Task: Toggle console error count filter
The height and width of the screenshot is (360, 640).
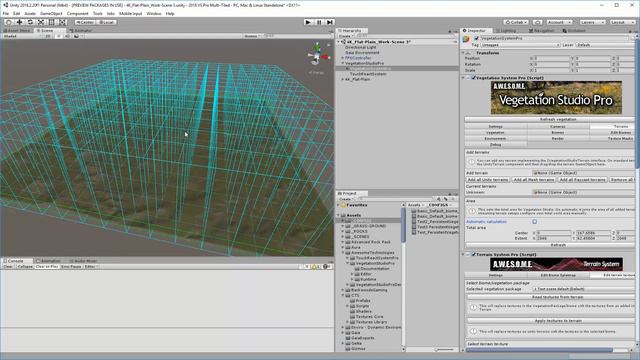Action: pos(327,267)
